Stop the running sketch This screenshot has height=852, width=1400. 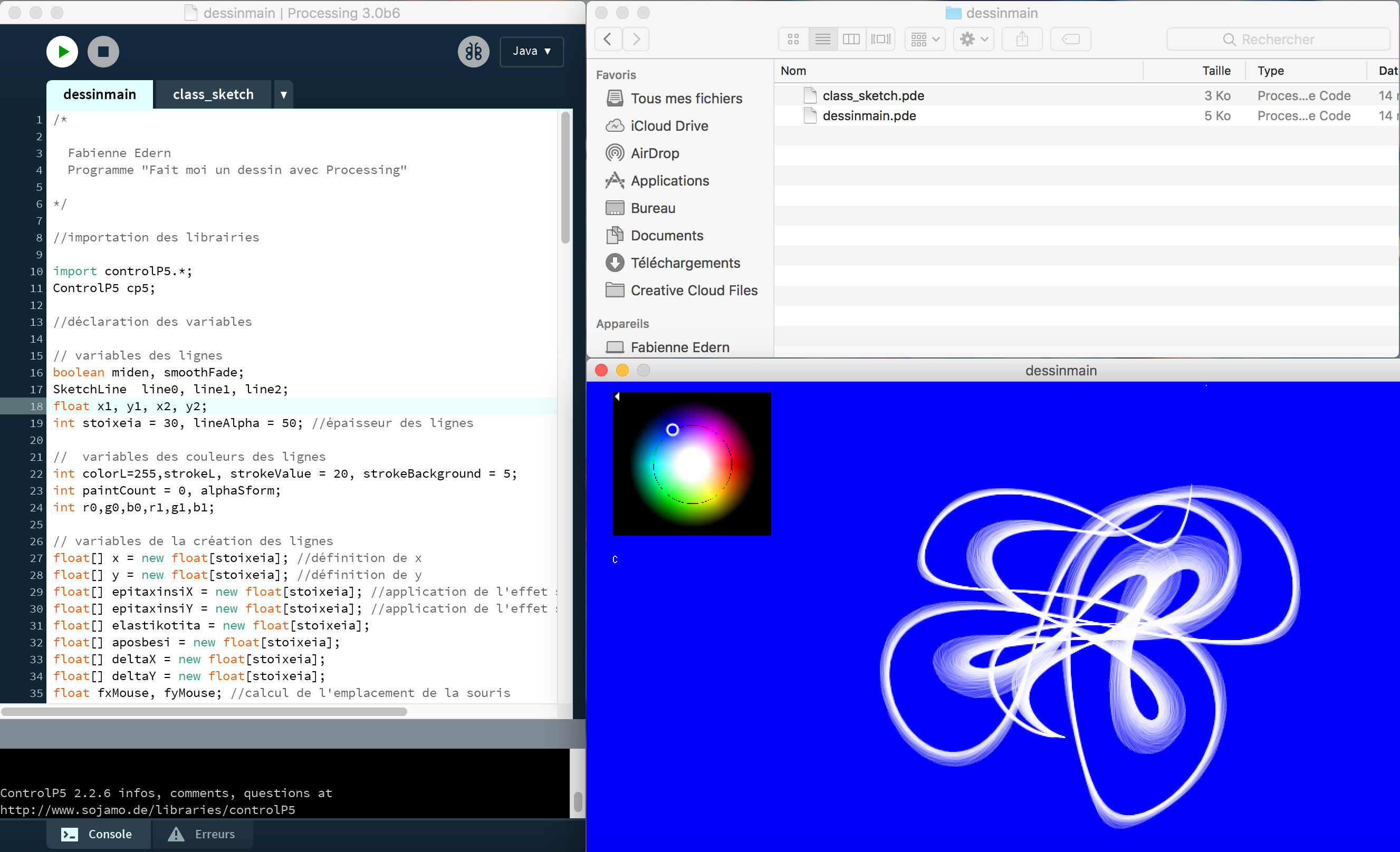103,52
